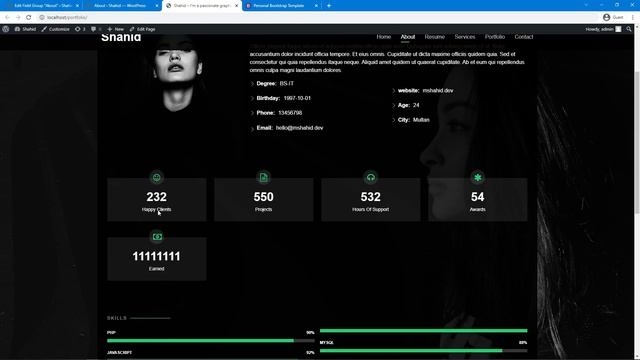The image size is (640, 360).
Task: Open the Customize link in admin bar
Action: (x=56, y=29)
